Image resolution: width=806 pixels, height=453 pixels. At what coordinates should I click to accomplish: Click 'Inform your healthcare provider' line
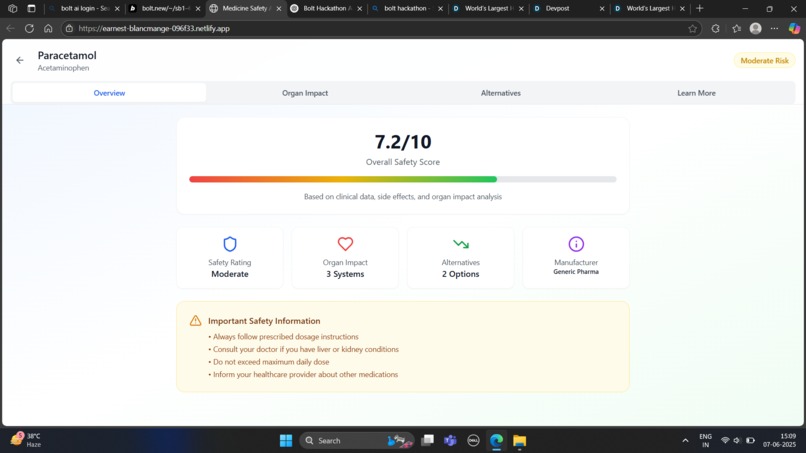[303, 374]
